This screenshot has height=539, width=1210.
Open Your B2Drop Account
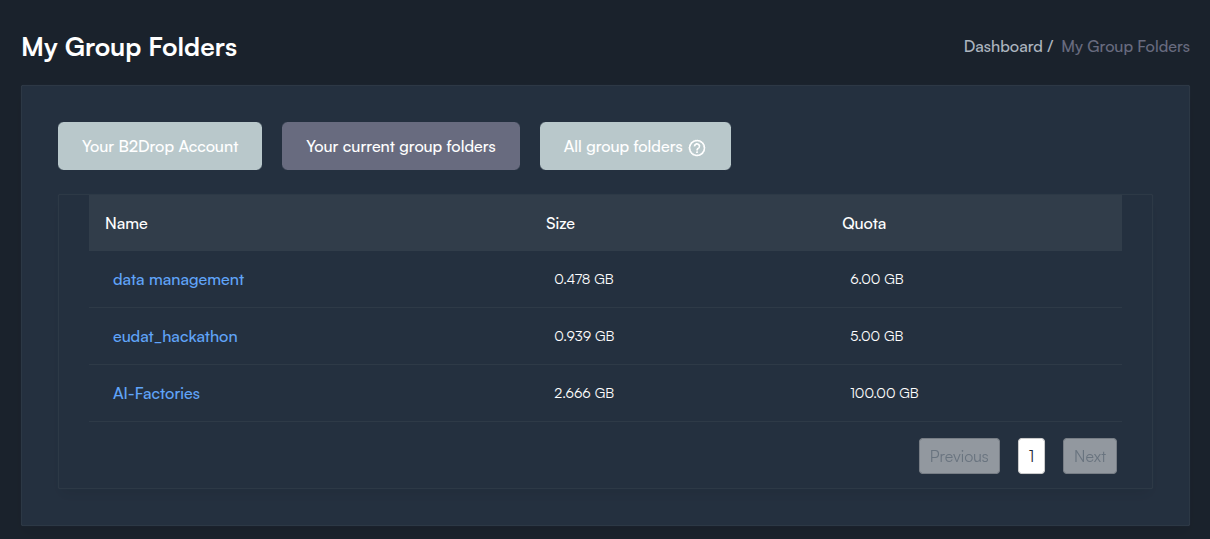point(160,146)
